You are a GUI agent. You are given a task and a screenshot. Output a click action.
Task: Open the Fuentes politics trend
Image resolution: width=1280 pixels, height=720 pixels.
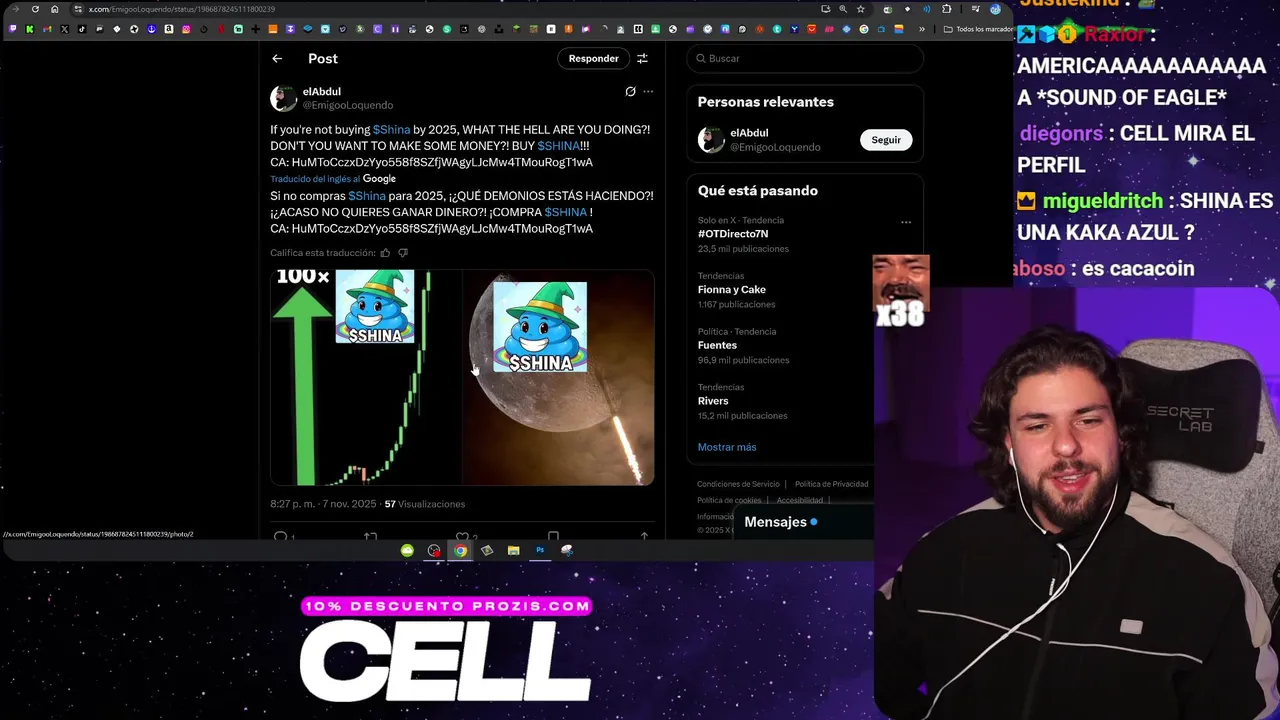tap(717, 345)
